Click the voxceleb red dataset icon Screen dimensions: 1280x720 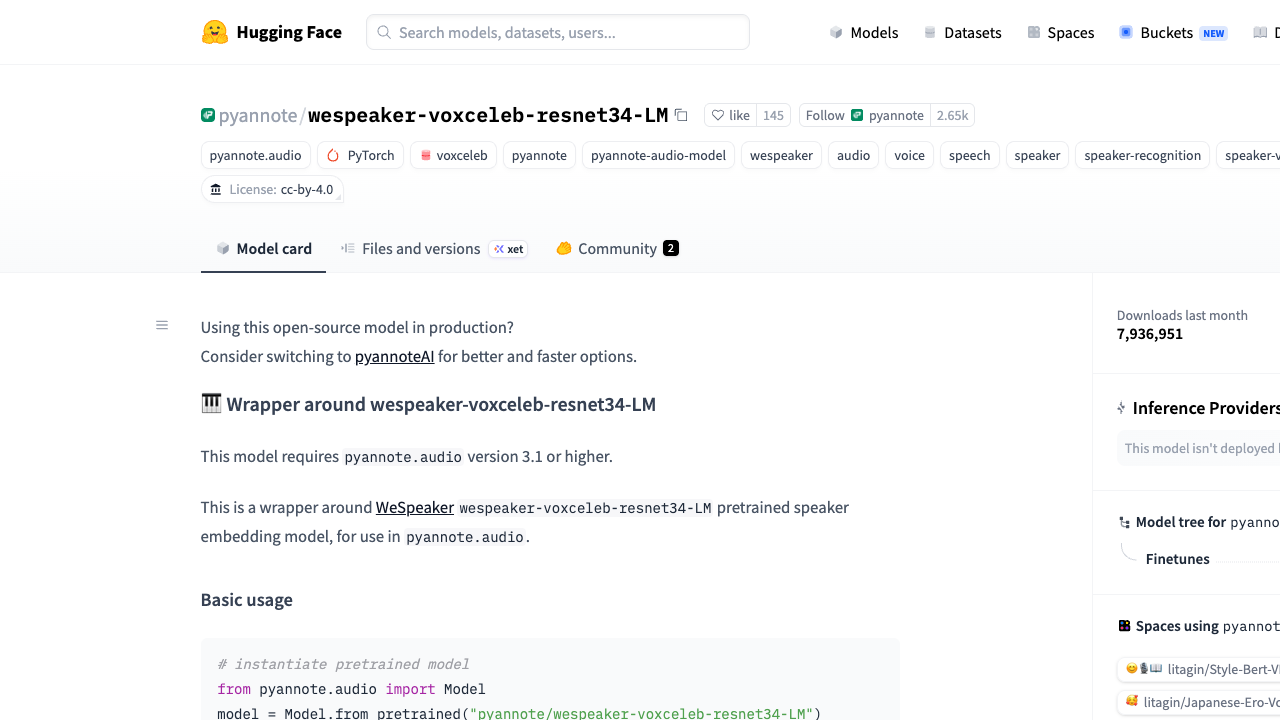(x=426, y=155)
